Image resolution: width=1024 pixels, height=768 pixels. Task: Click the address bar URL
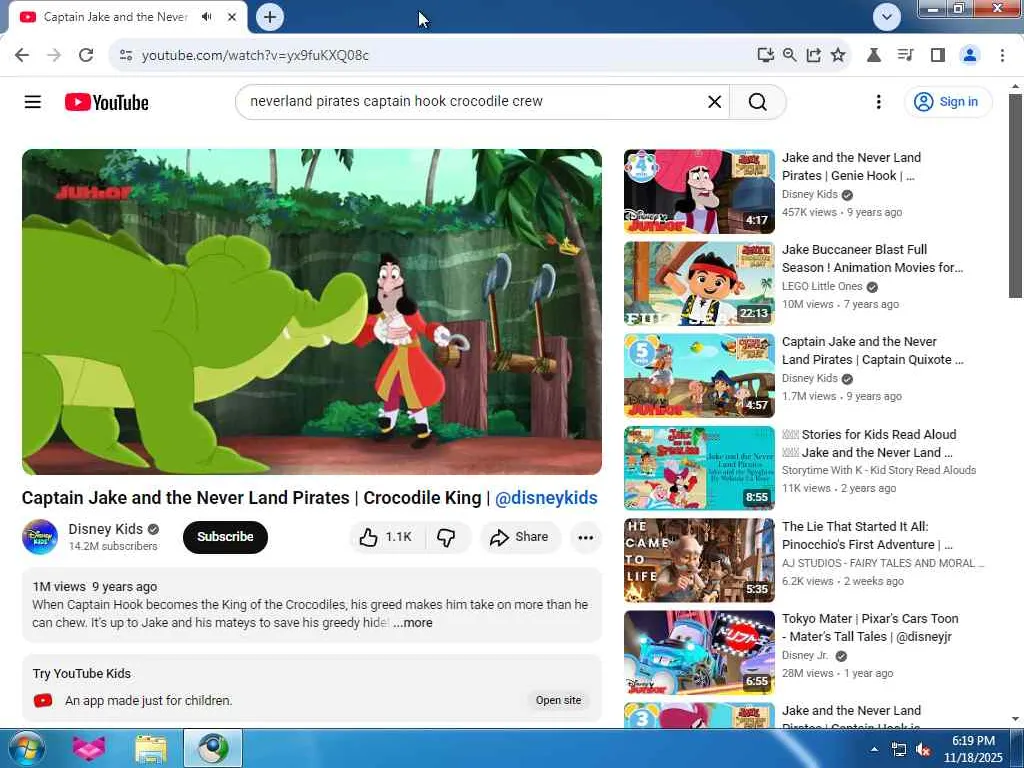pyautogui.click(x=255, y=56)
